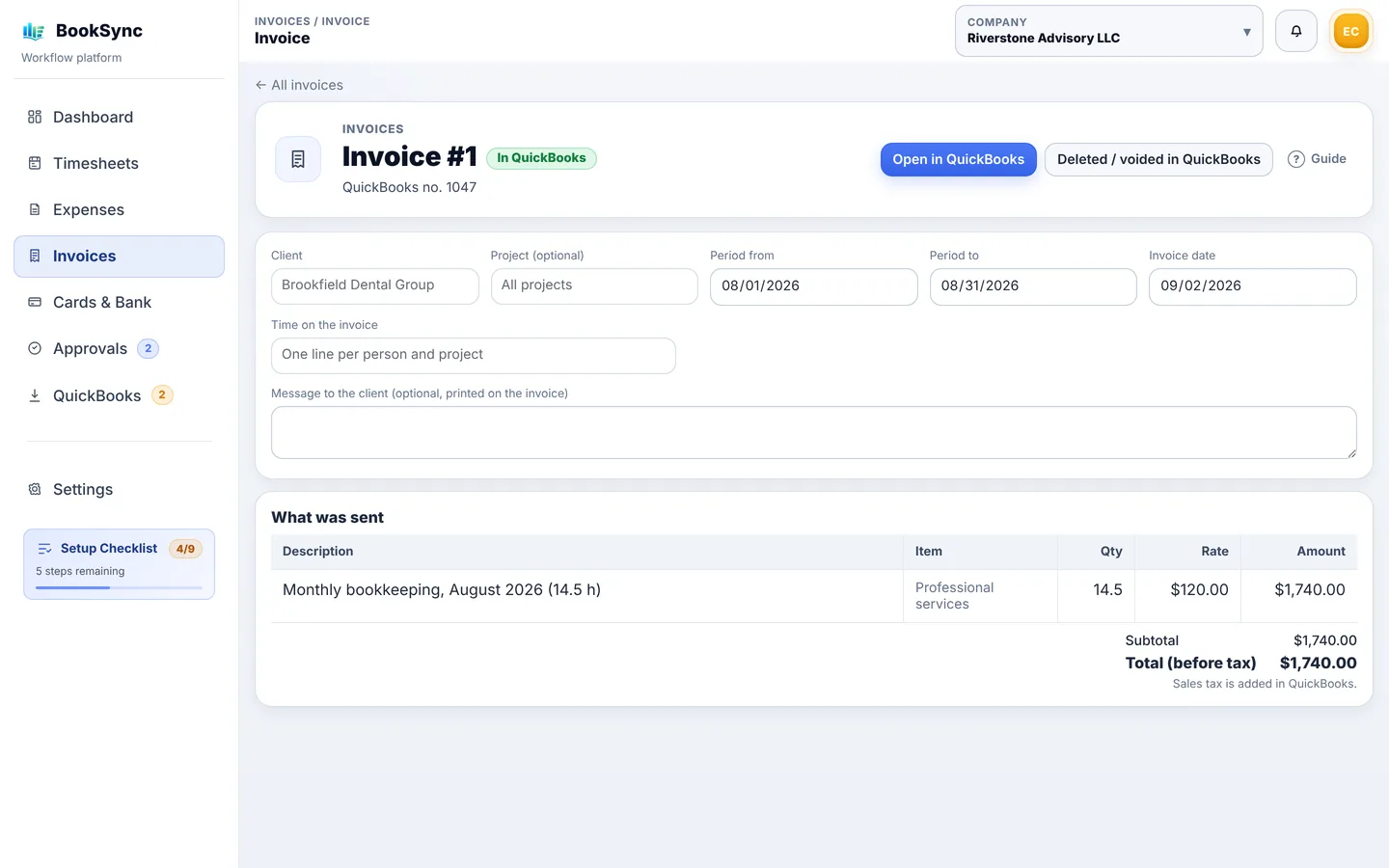Viewport: 1389px width, 868px height.
Task: Open Settings page label
Action: point(83,489)
